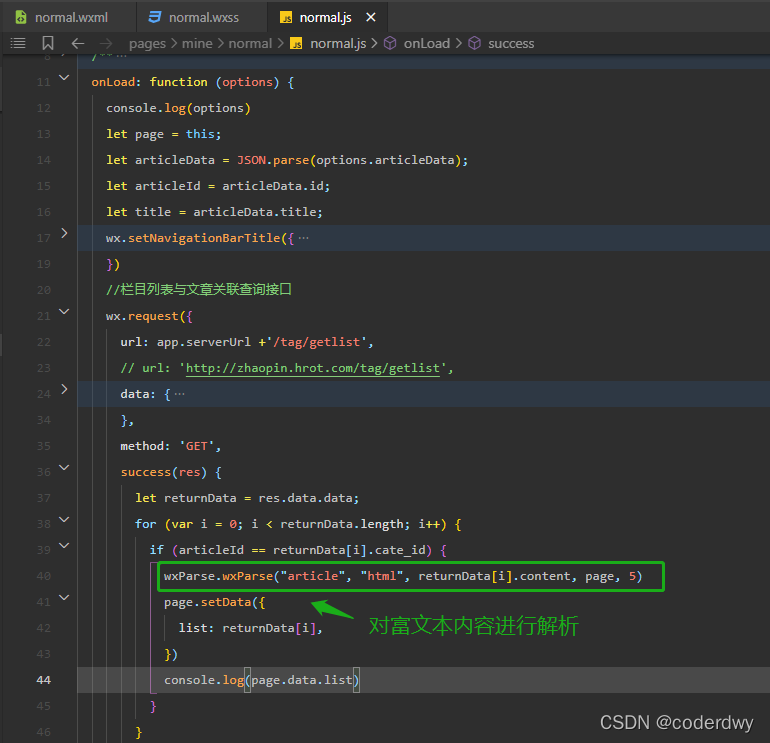Expand the folded data object at line 24
Screen dimensions: 770x743
click(64, 389)
